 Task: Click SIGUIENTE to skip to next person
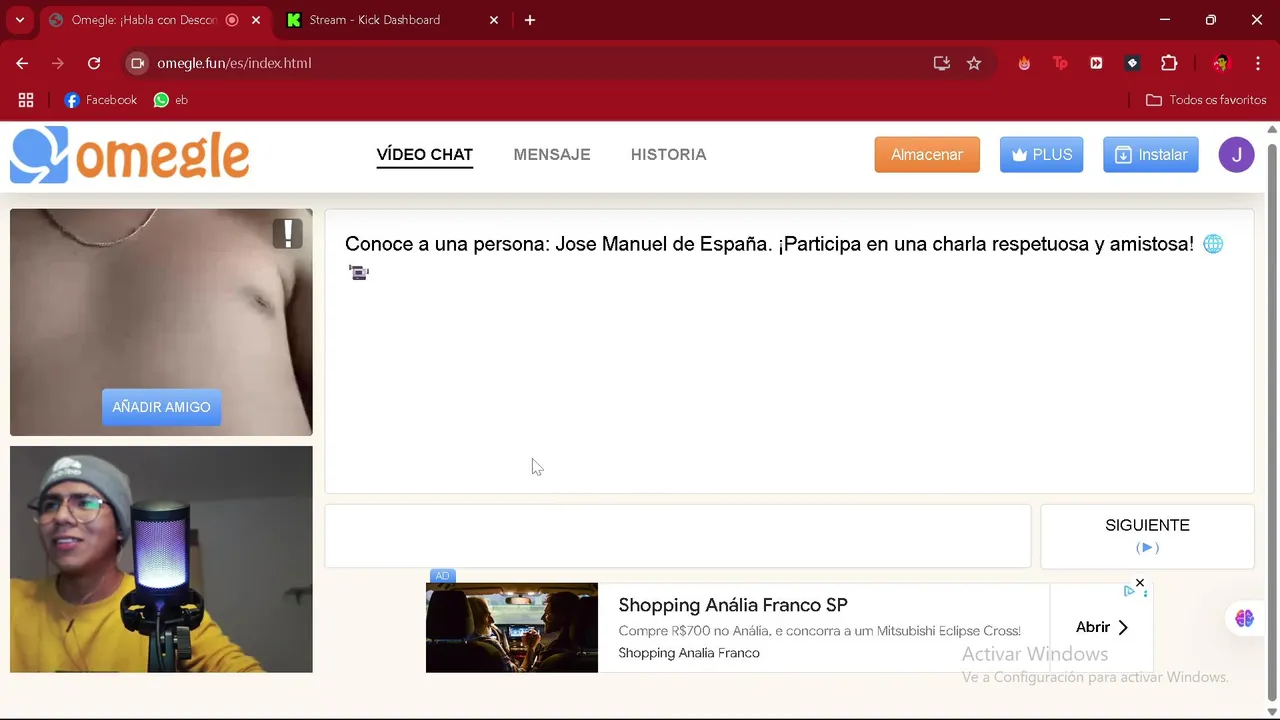coord(1147,536)
